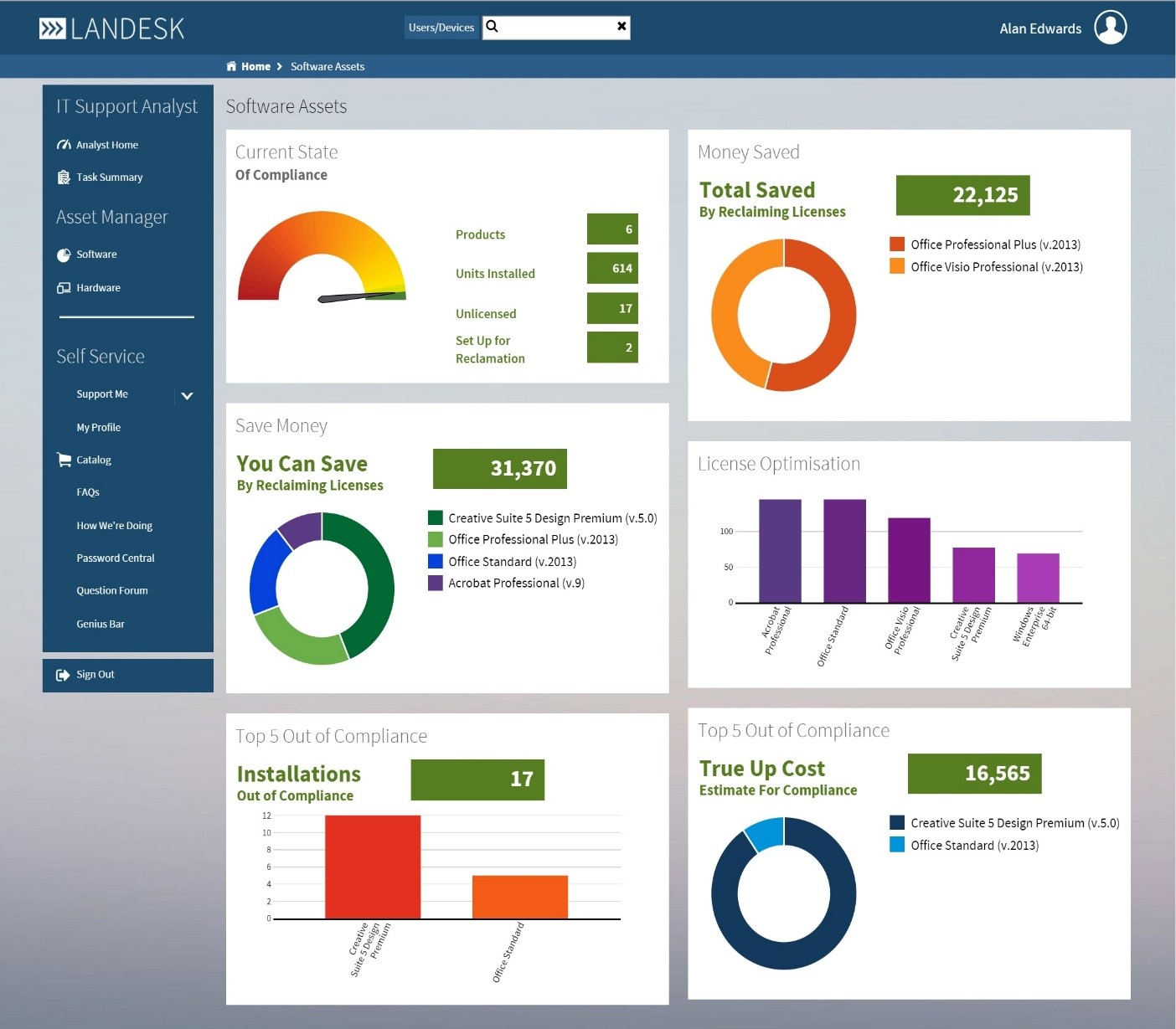
Task: Click the Office Visio Professional bar
Action: pyautogui.click(x=909, y=560)
